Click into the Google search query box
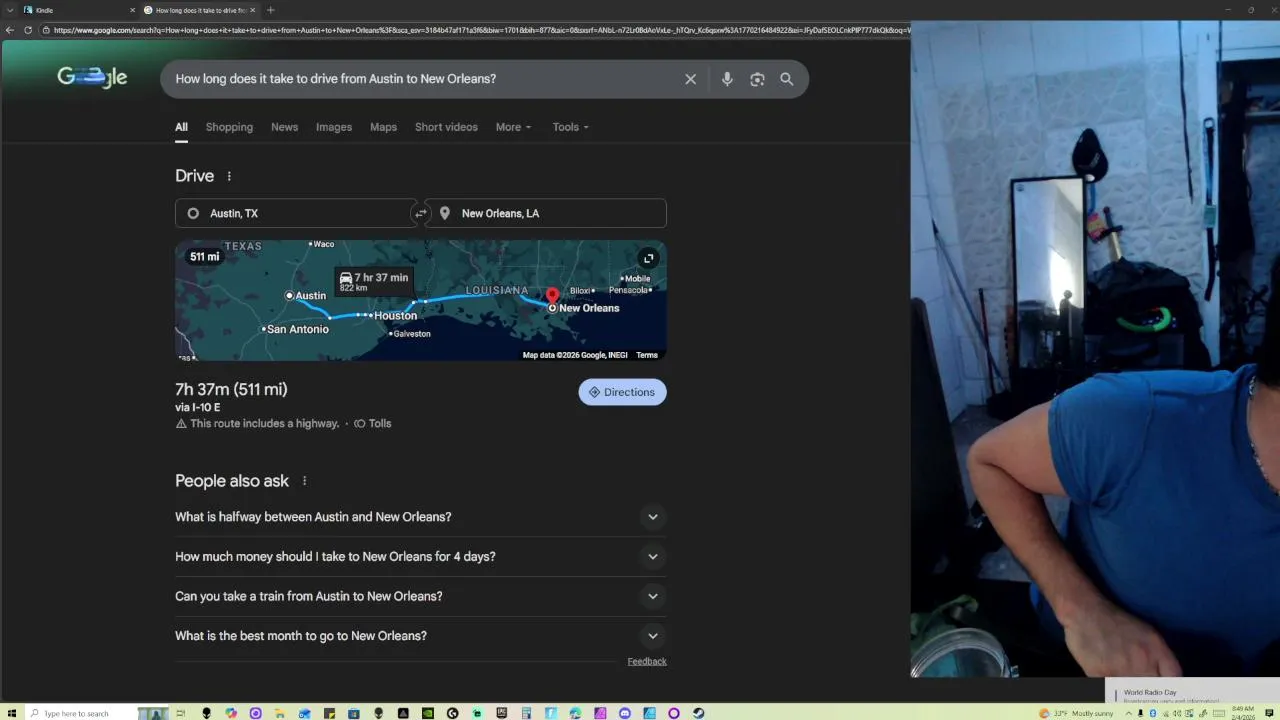The image size is (1280, 720). pyautogui.click(x=420, y=79)
